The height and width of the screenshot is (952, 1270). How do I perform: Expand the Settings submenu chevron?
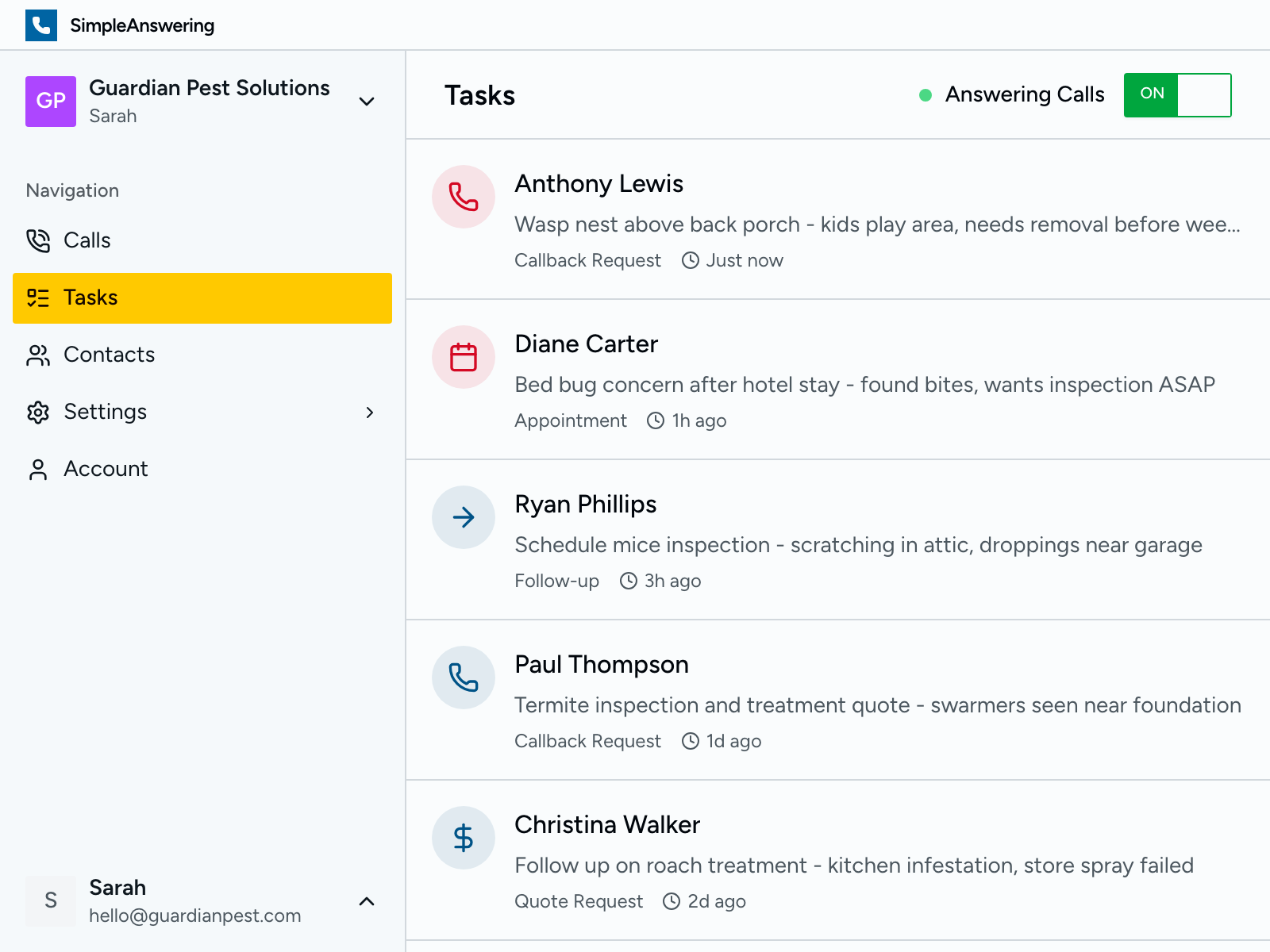[x=369, y=413]
